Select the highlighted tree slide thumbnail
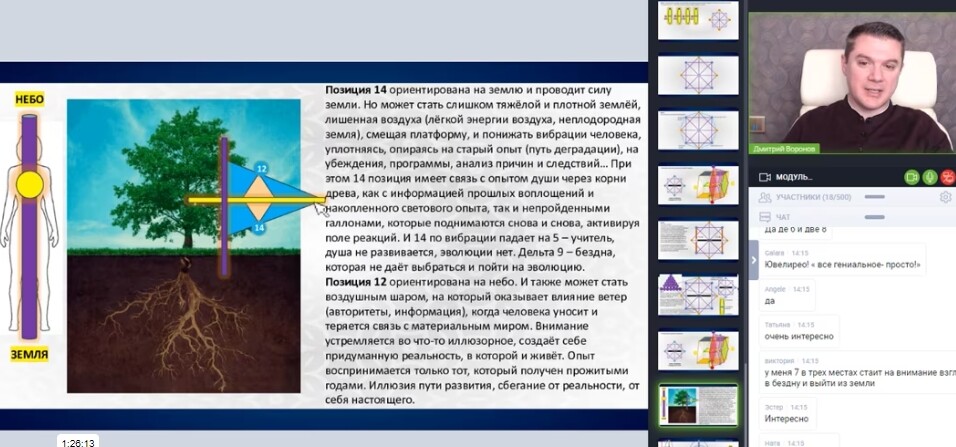 [698, 406]
